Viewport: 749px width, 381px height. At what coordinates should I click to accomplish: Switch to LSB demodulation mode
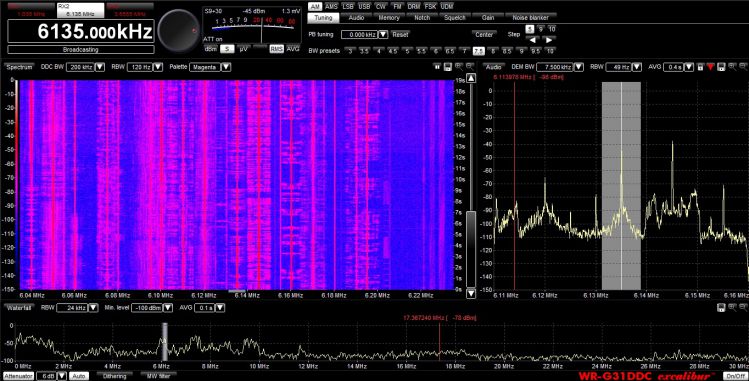pyautogui.click(x=348, y=7)
